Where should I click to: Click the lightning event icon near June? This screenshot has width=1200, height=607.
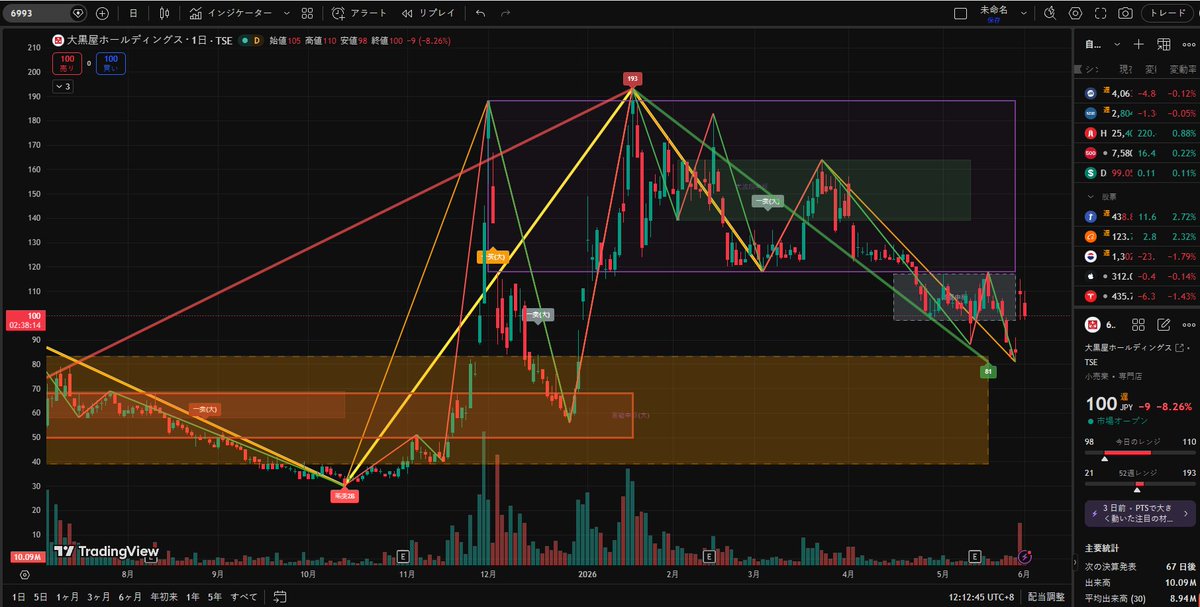(x=1024, y=555)
